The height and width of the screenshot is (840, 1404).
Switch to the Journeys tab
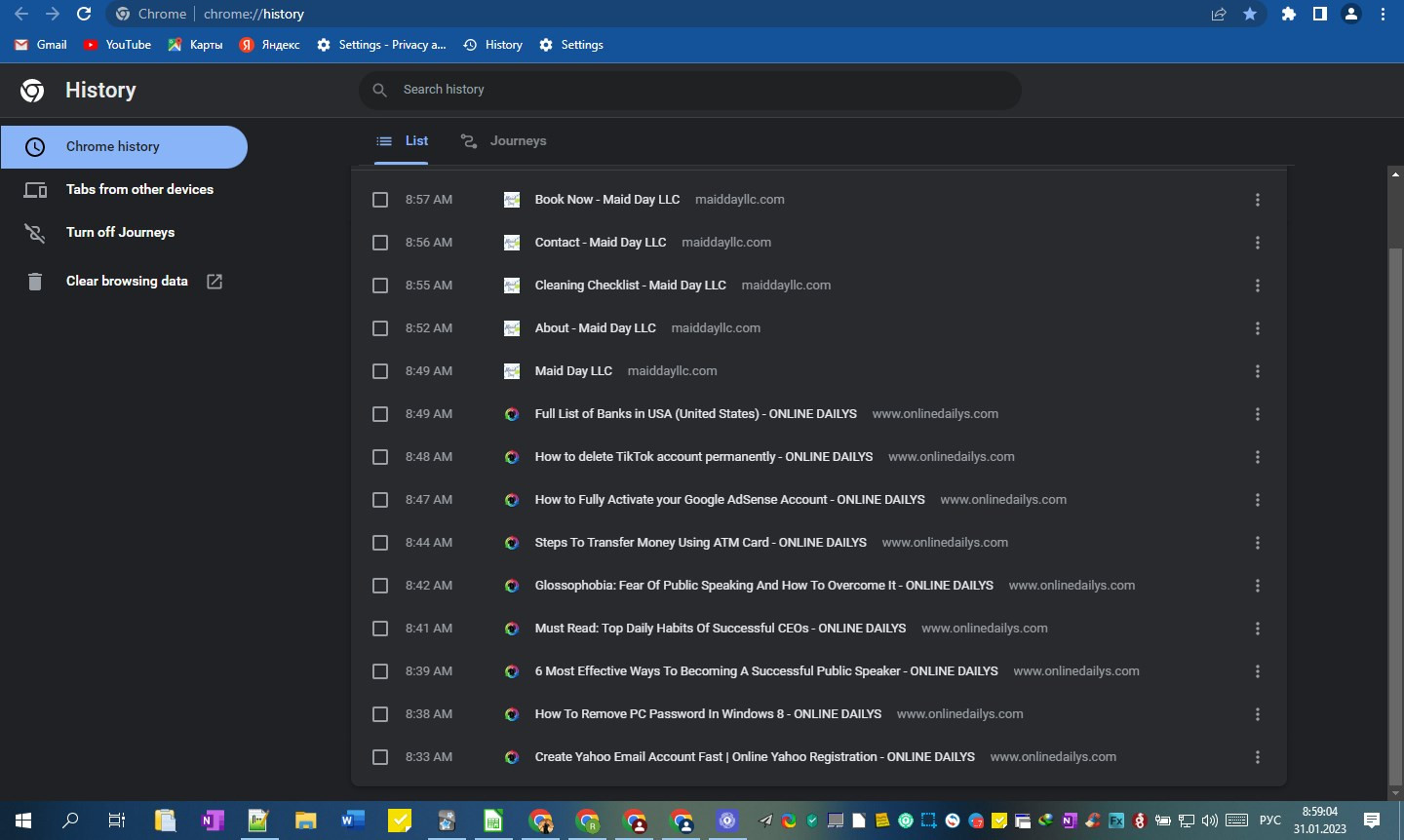coord(503,141)
